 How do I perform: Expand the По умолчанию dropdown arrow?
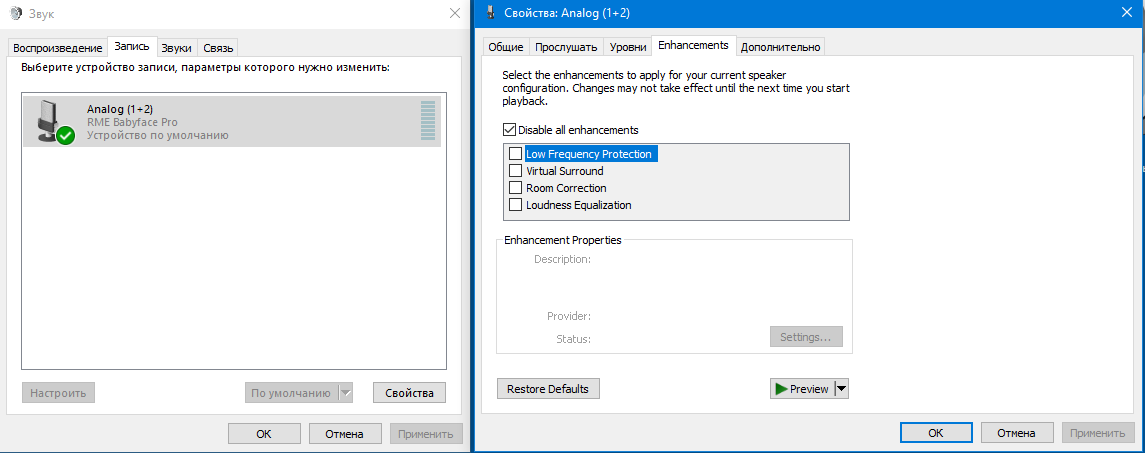click(346, 393)
